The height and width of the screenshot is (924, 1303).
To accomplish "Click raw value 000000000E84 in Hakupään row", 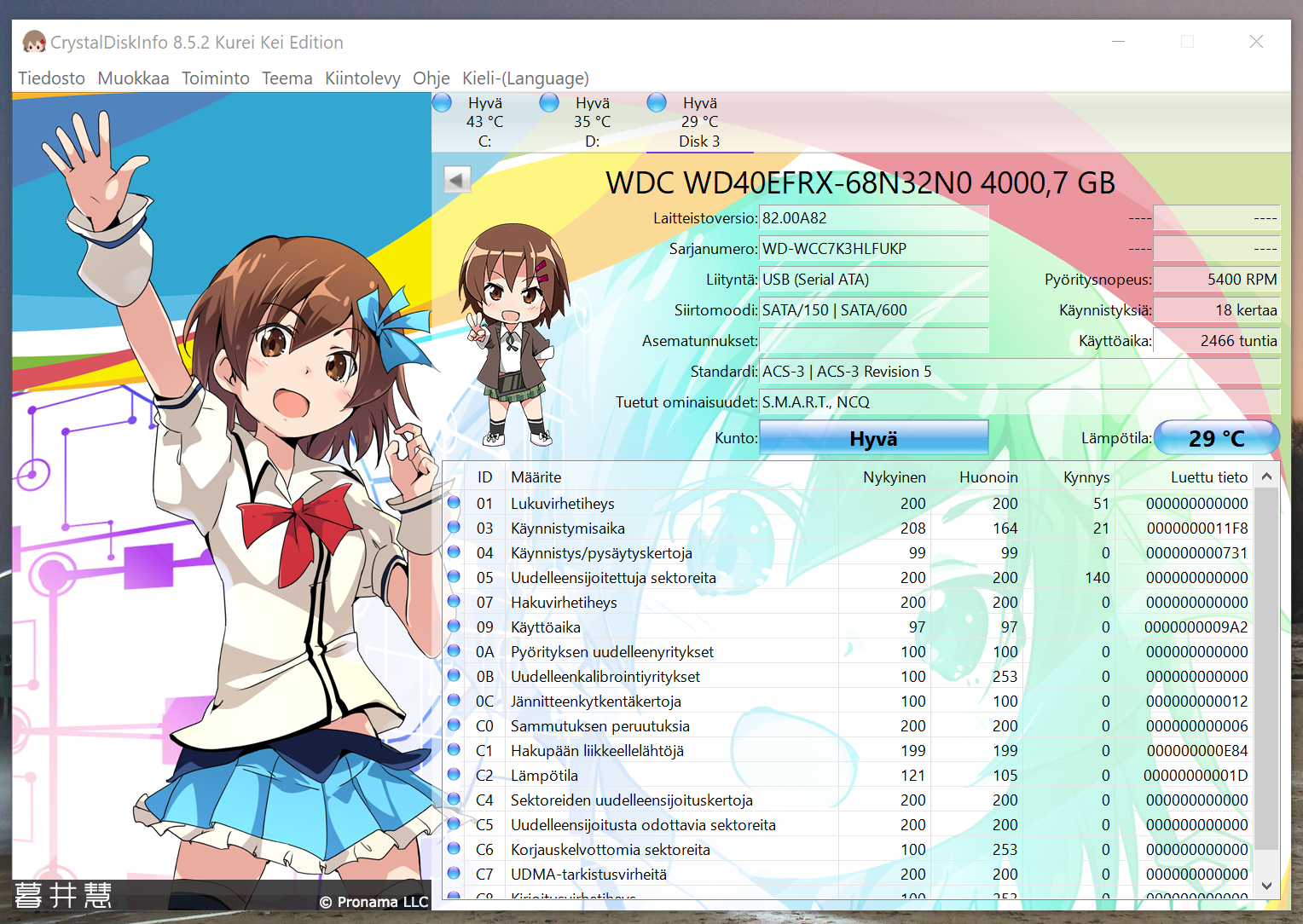I will (1197, 751).
